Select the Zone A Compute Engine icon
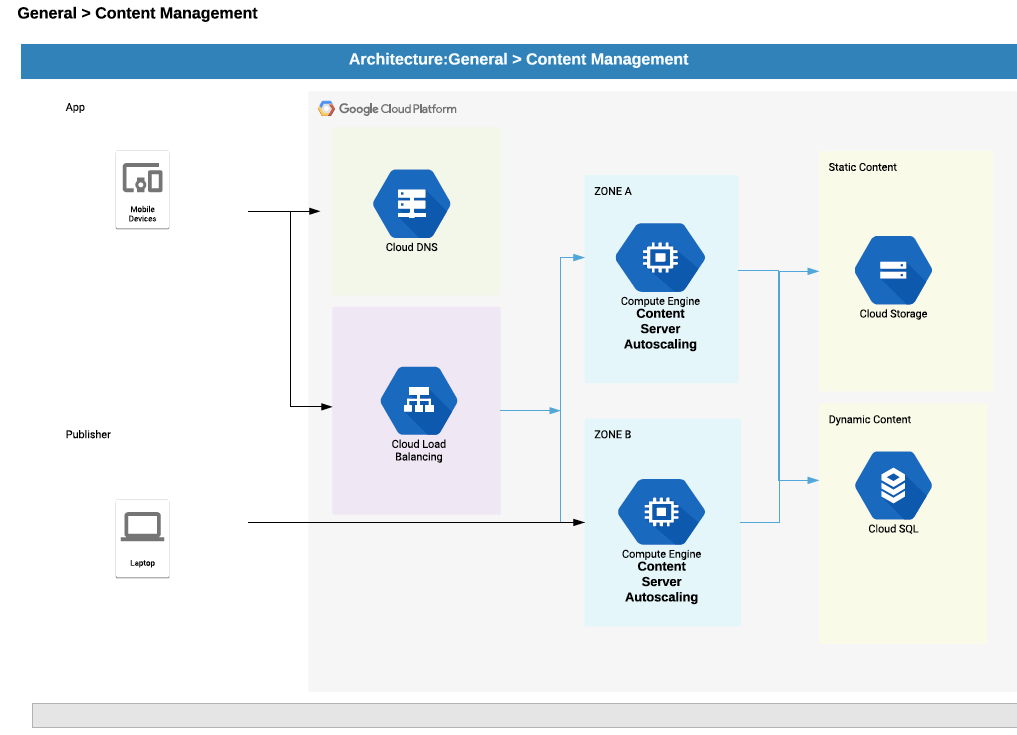 (660, 258)
